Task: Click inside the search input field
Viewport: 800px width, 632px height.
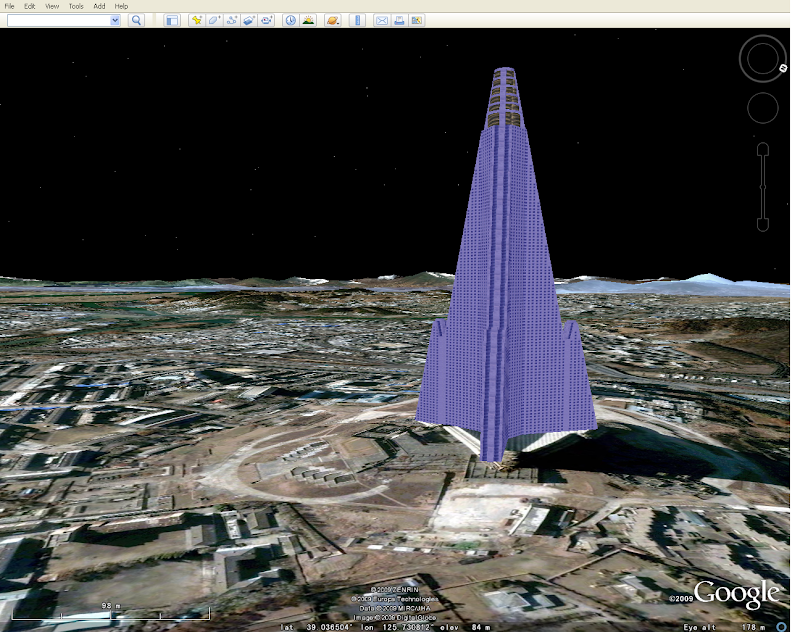Action: point(59,20)
